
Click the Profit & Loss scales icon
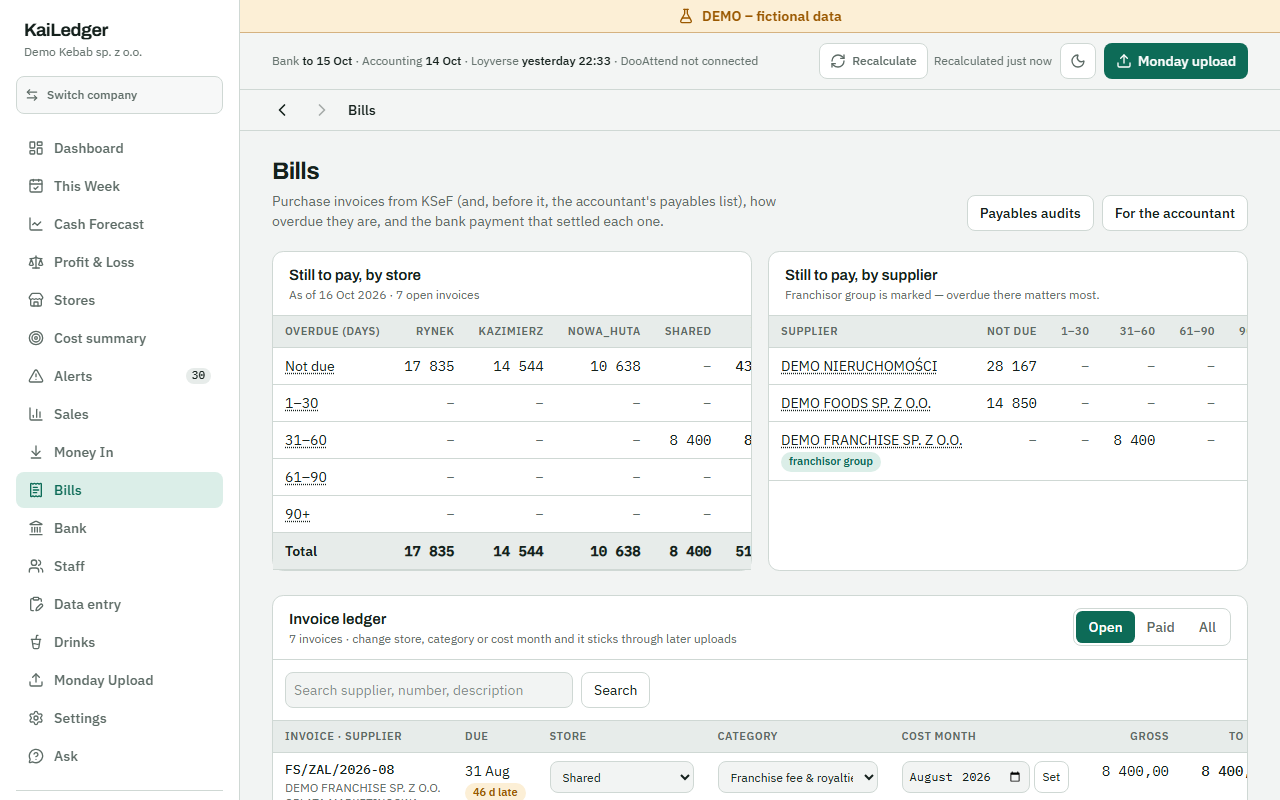[36, 262]
